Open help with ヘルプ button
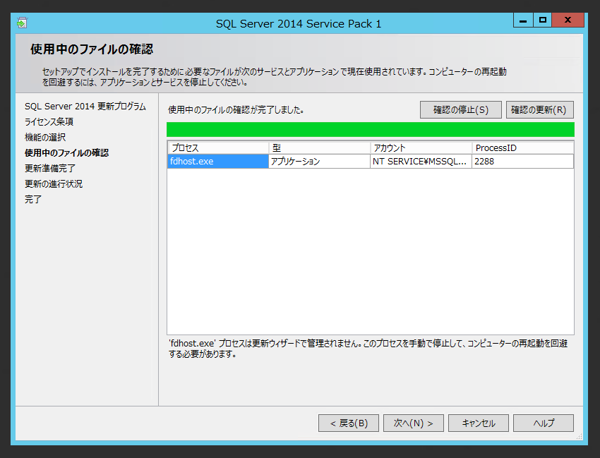Image resolution: width=600 pixels, height=458 pixels. pos(543,423)
